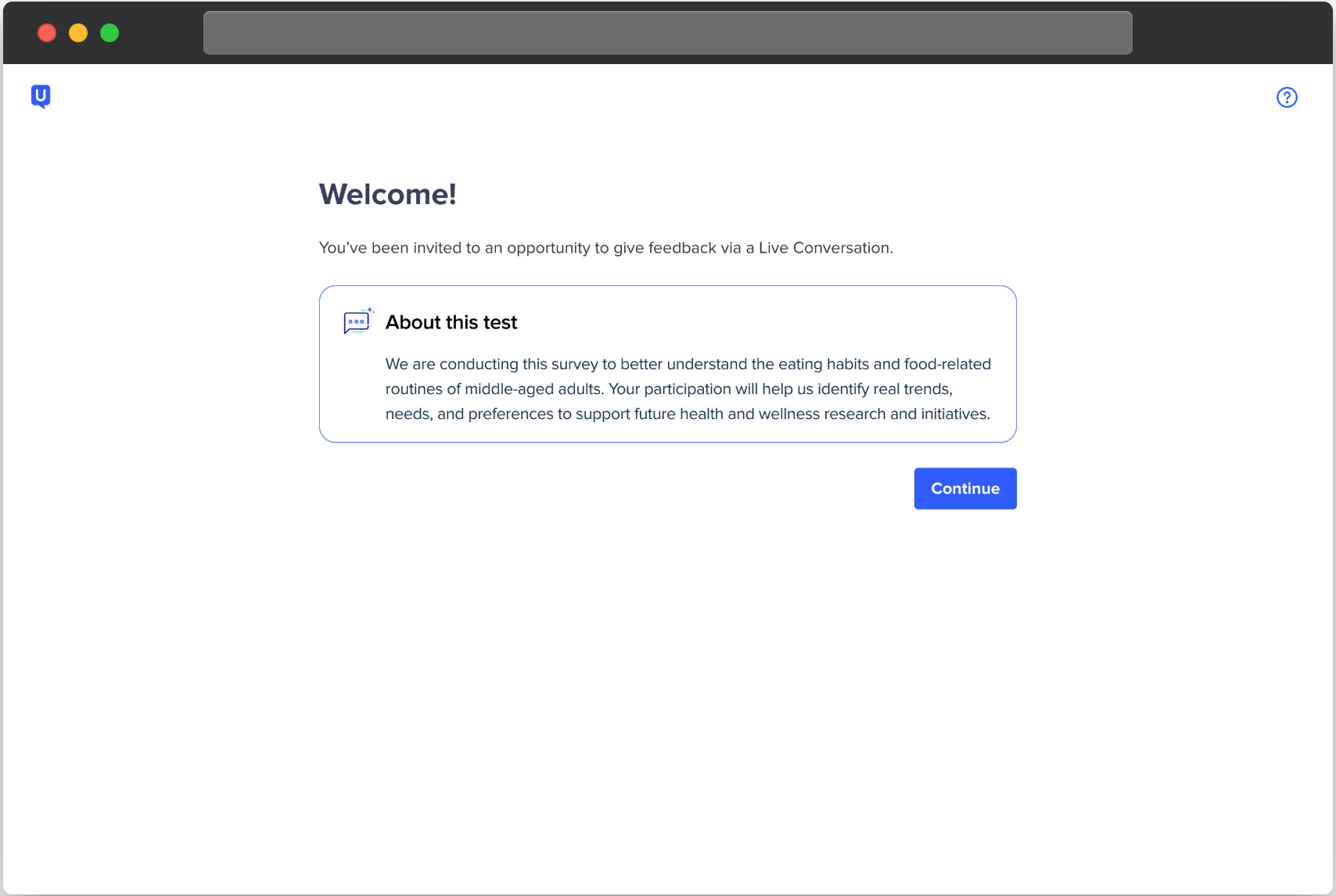Viewport: 1336px width, 896px height.
Task: Click the UserTesting U logo
Action: (41, 97)
